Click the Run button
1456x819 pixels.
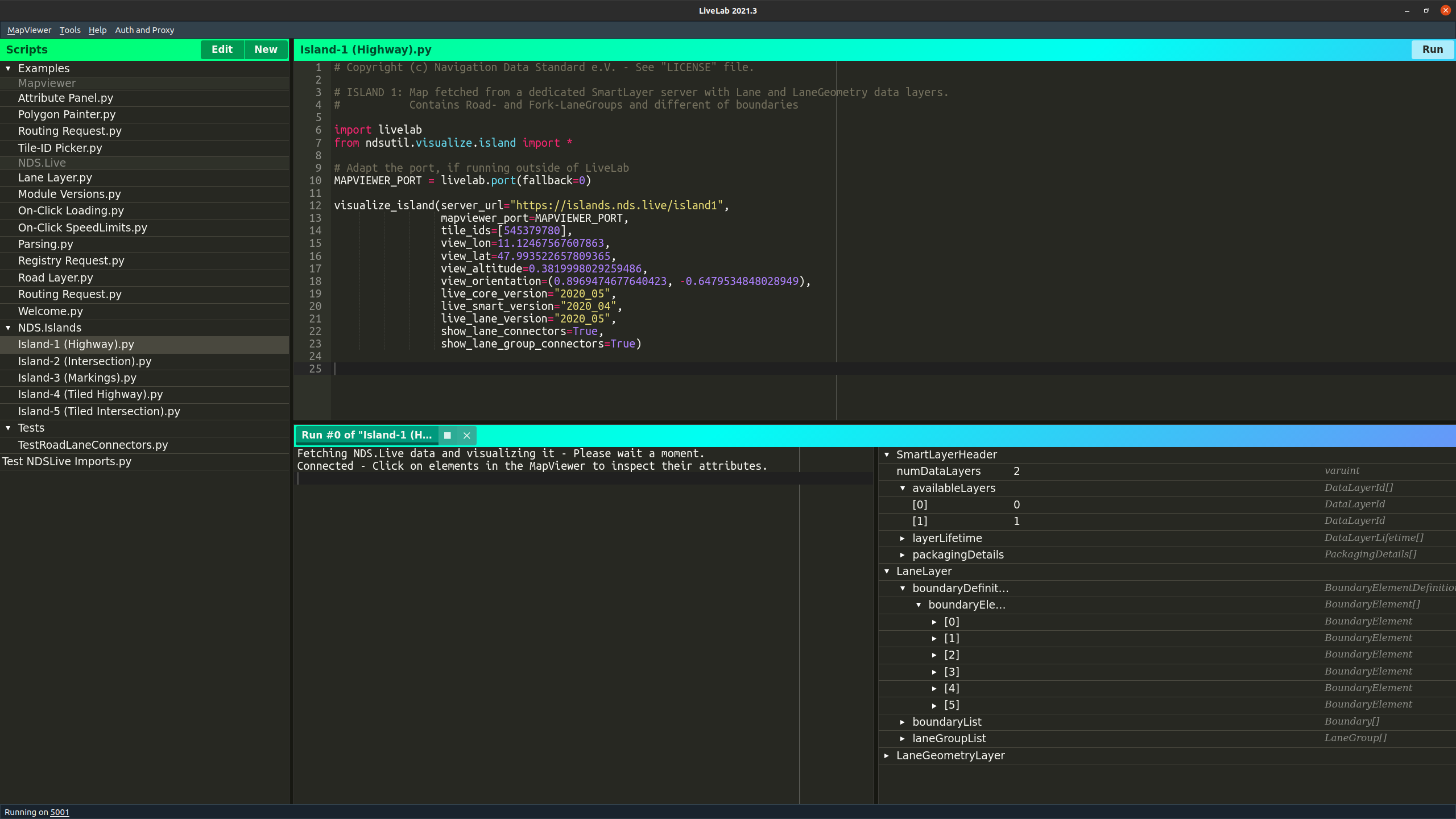[1432, 49]
